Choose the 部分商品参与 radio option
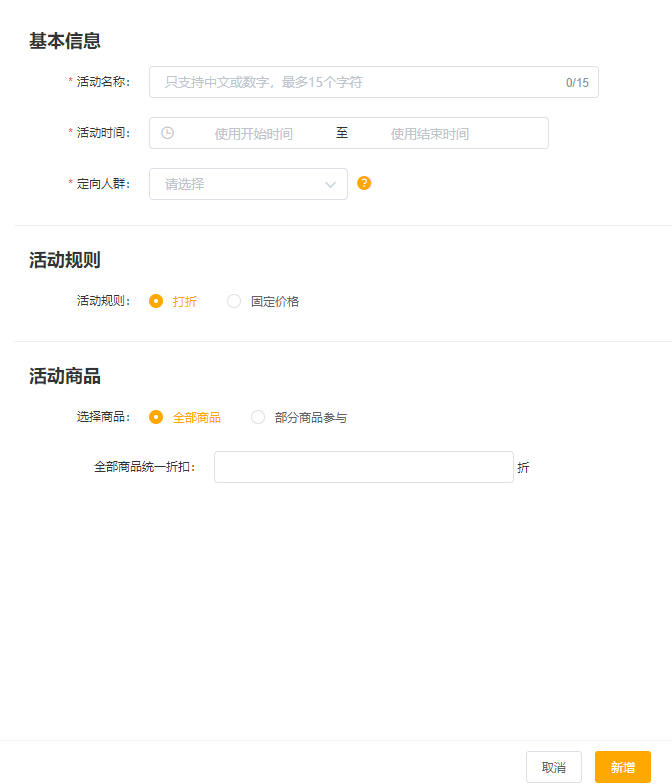672x784 pixels. (258, 417)
